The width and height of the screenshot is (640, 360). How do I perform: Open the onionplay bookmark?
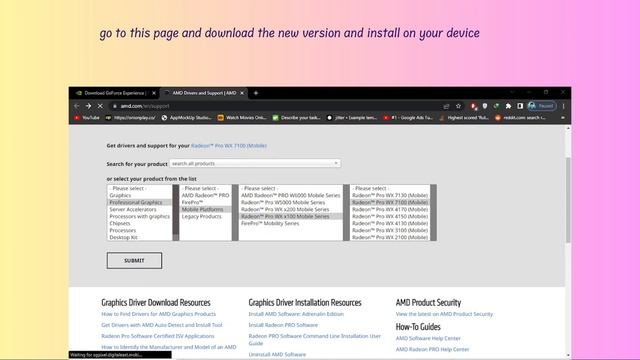(x=130, y=118)
